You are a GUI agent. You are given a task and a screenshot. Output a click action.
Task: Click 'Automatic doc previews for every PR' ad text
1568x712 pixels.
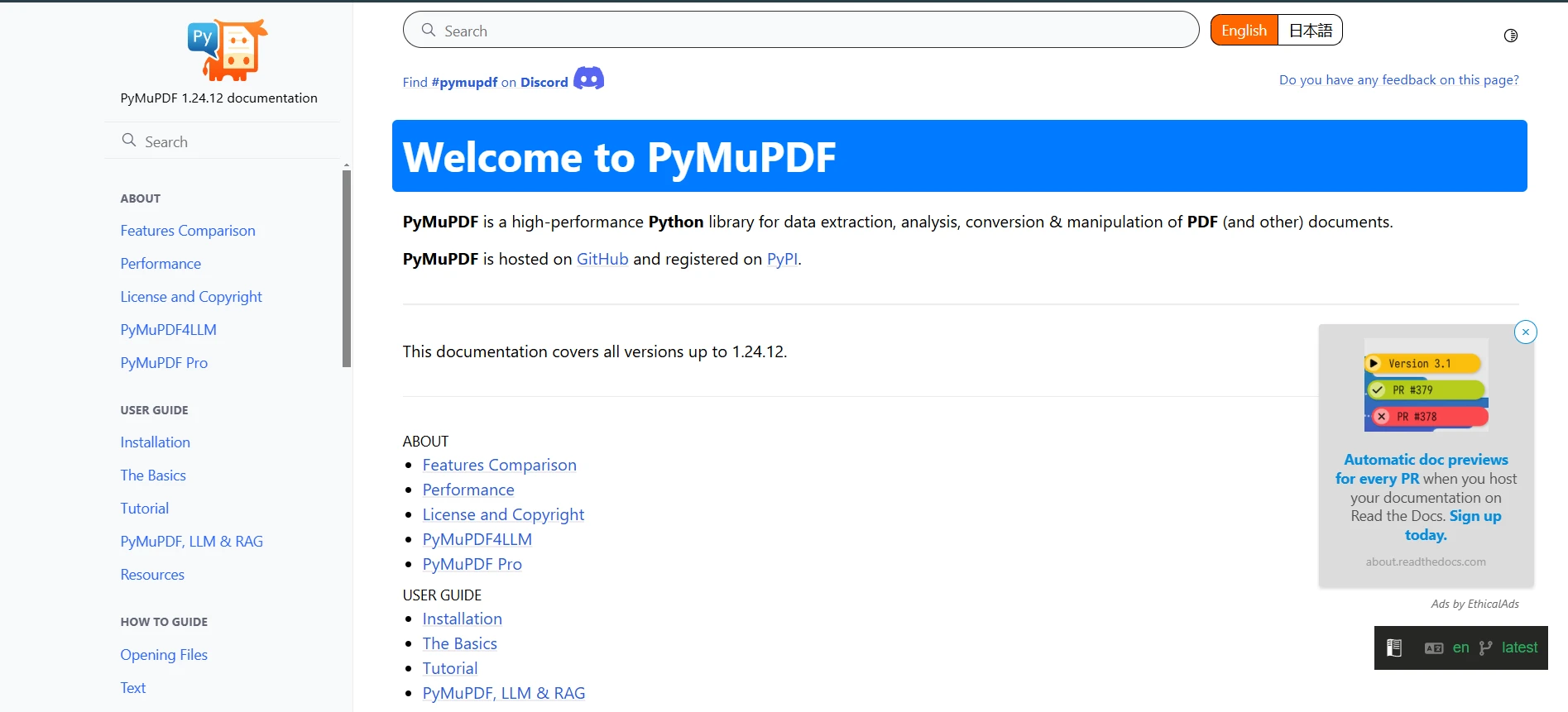(x=1422, y=469)
